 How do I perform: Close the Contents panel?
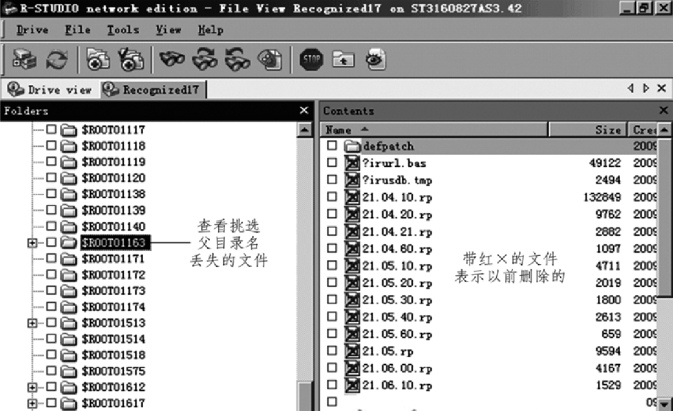(x=664, y=110)
